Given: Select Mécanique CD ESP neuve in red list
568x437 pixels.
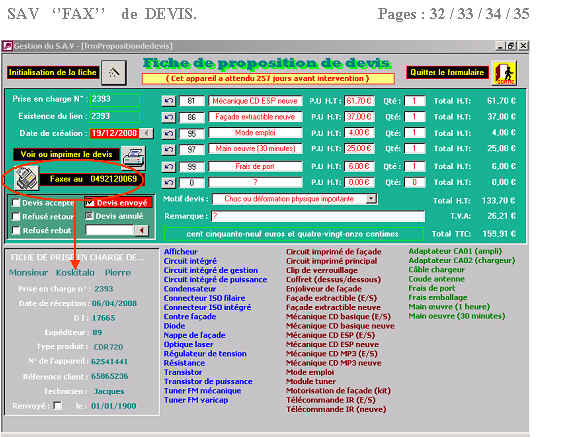Looking at the screenshot, I should pos(333,345).
